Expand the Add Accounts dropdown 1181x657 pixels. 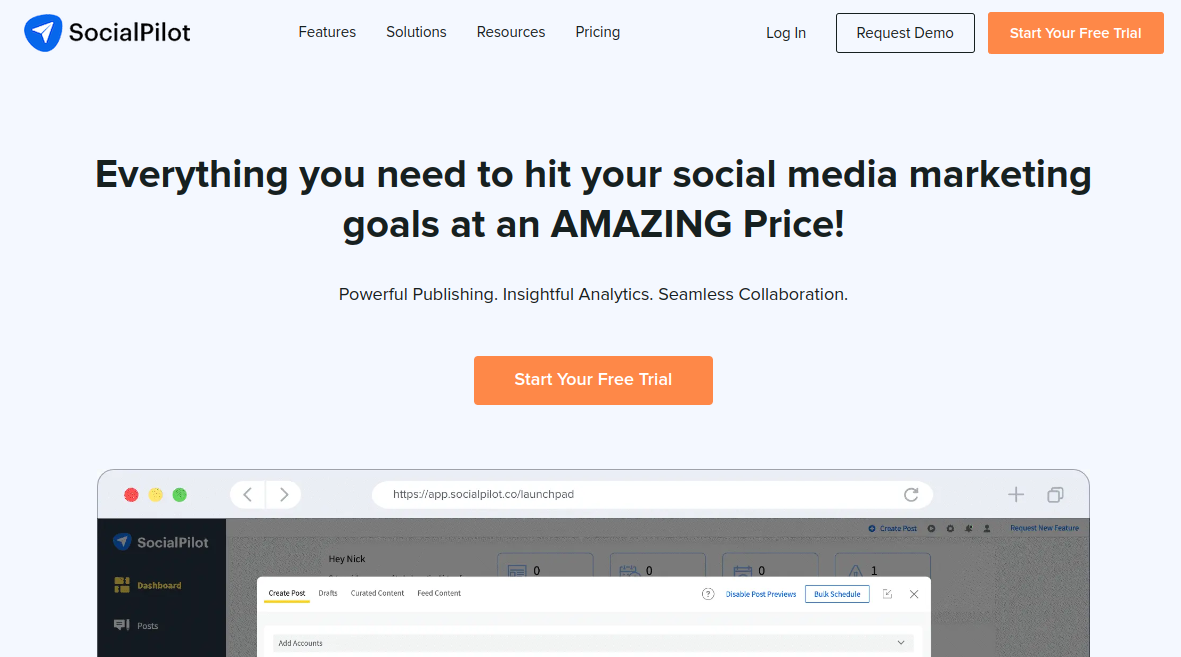click(900, 643)
